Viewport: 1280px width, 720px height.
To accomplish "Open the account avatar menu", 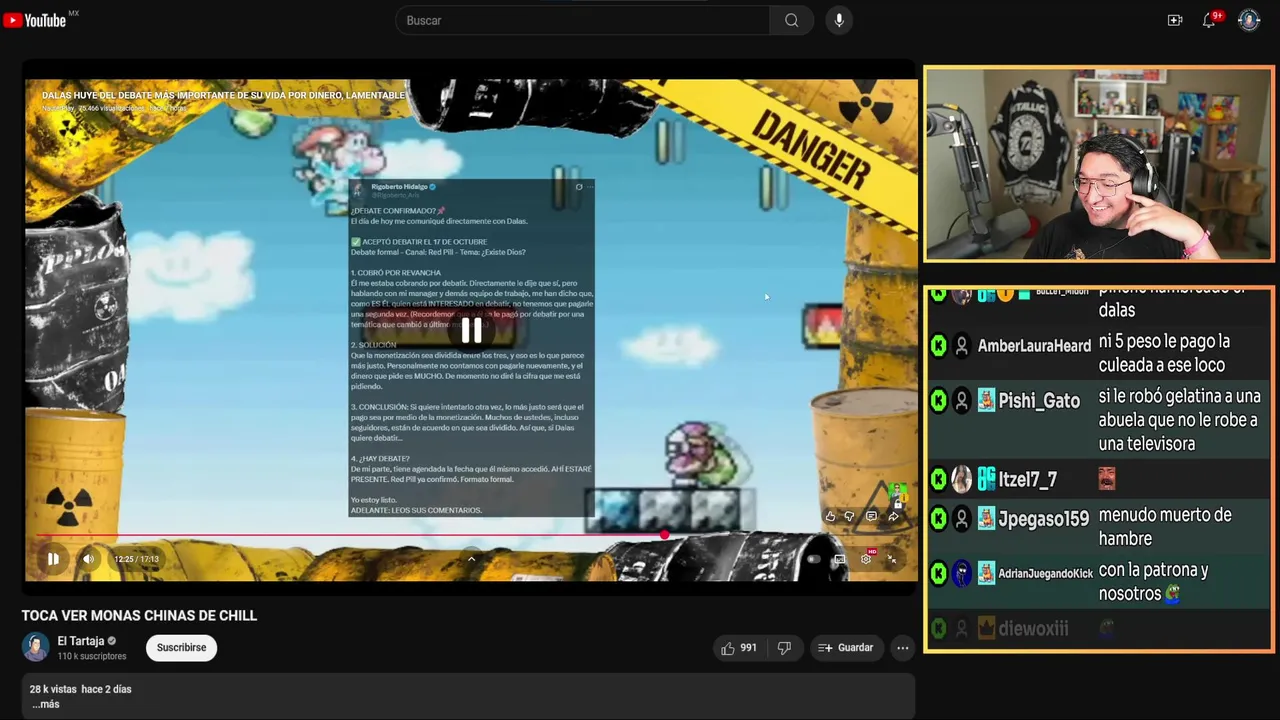I will [1249, 20].
